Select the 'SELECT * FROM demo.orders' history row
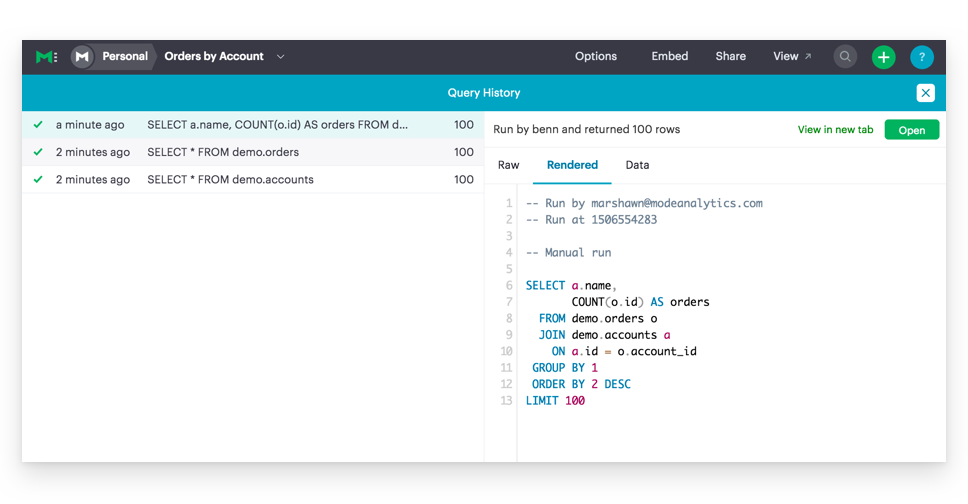The width and height of the screenshot is (968, 504). tap(253, 152)
